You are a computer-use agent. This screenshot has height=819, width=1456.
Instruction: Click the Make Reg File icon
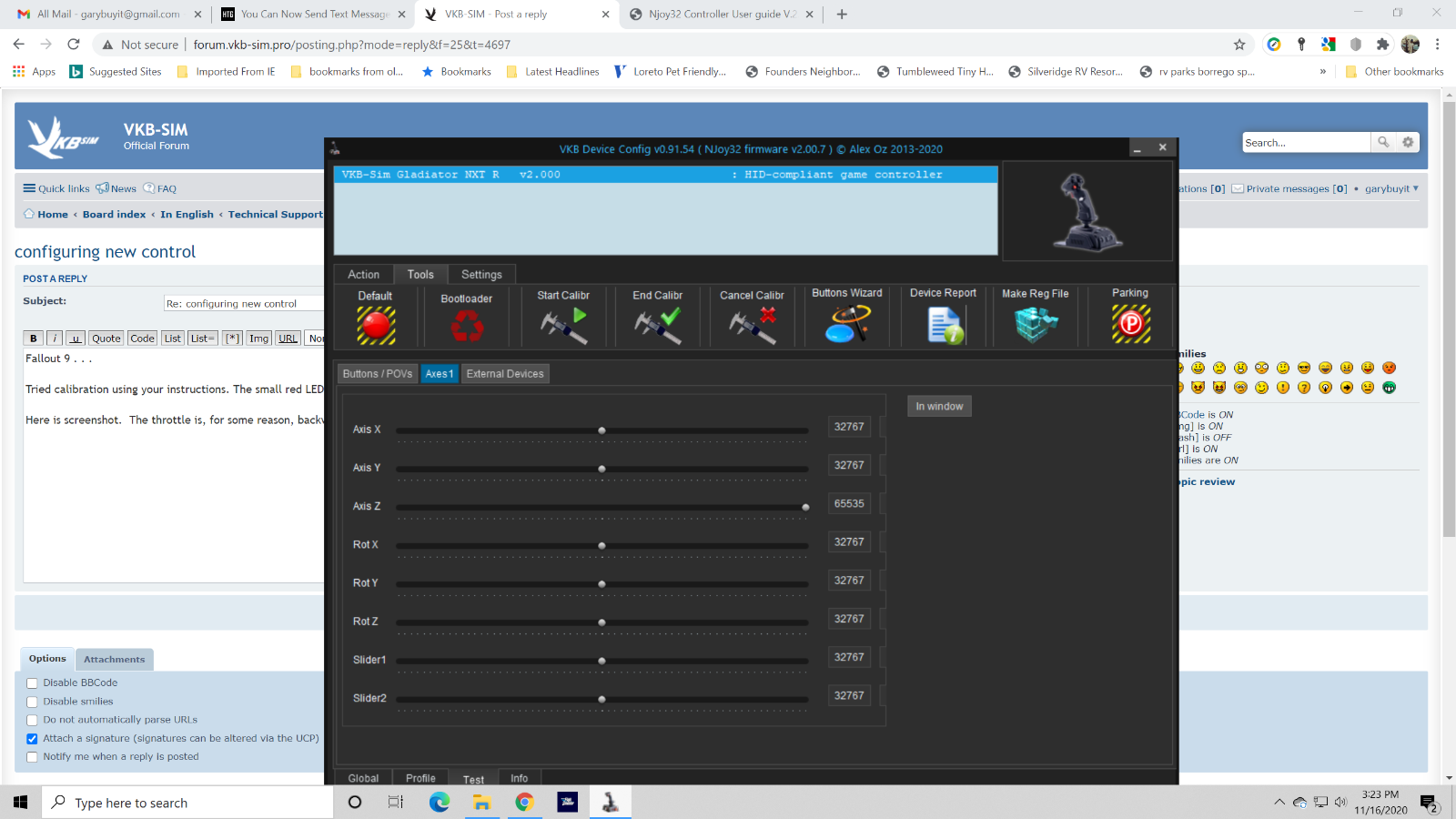(x=1036, y=324)
